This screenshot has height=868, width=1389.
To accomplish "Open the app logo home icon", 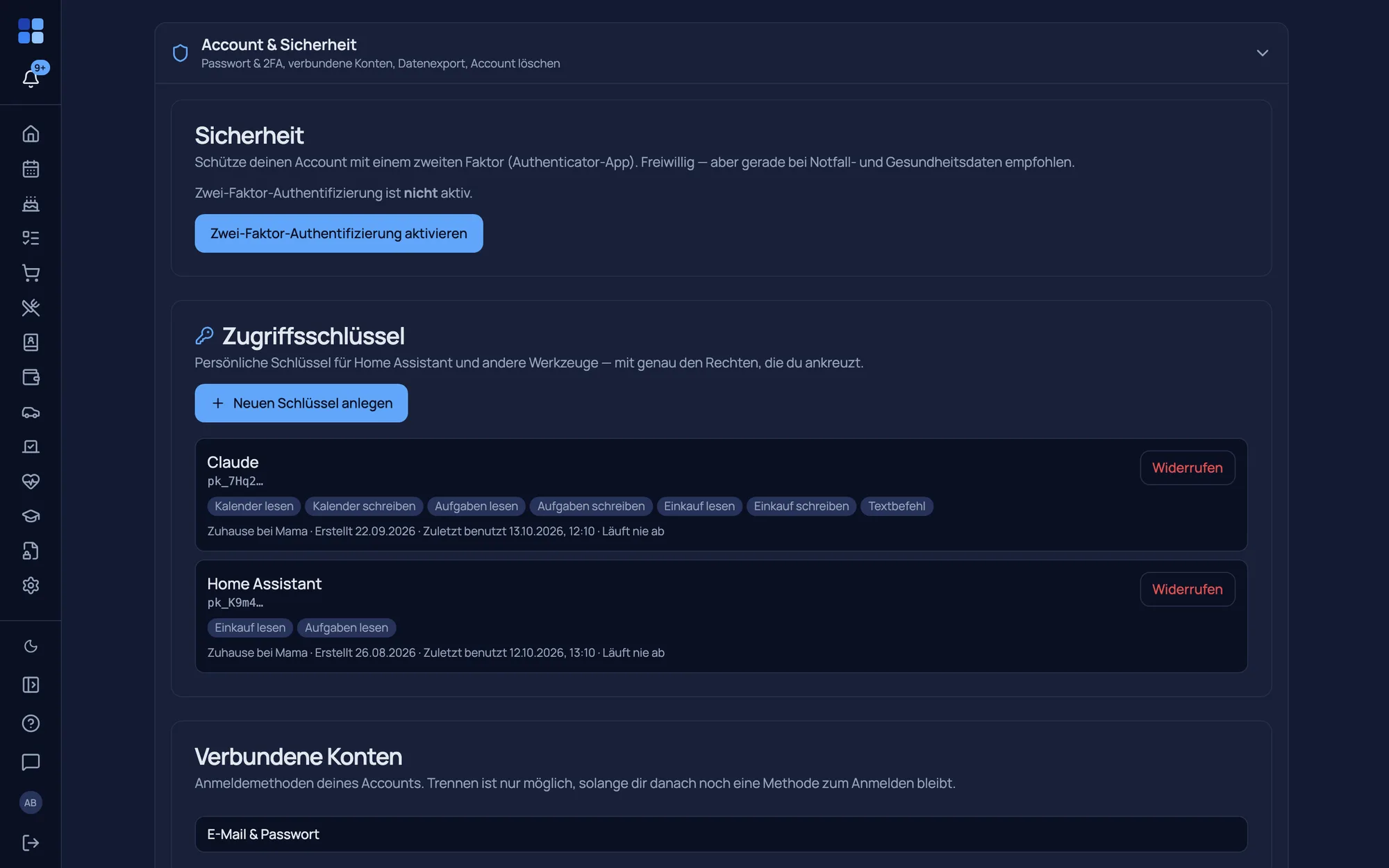I will click(x=31, y=31).
